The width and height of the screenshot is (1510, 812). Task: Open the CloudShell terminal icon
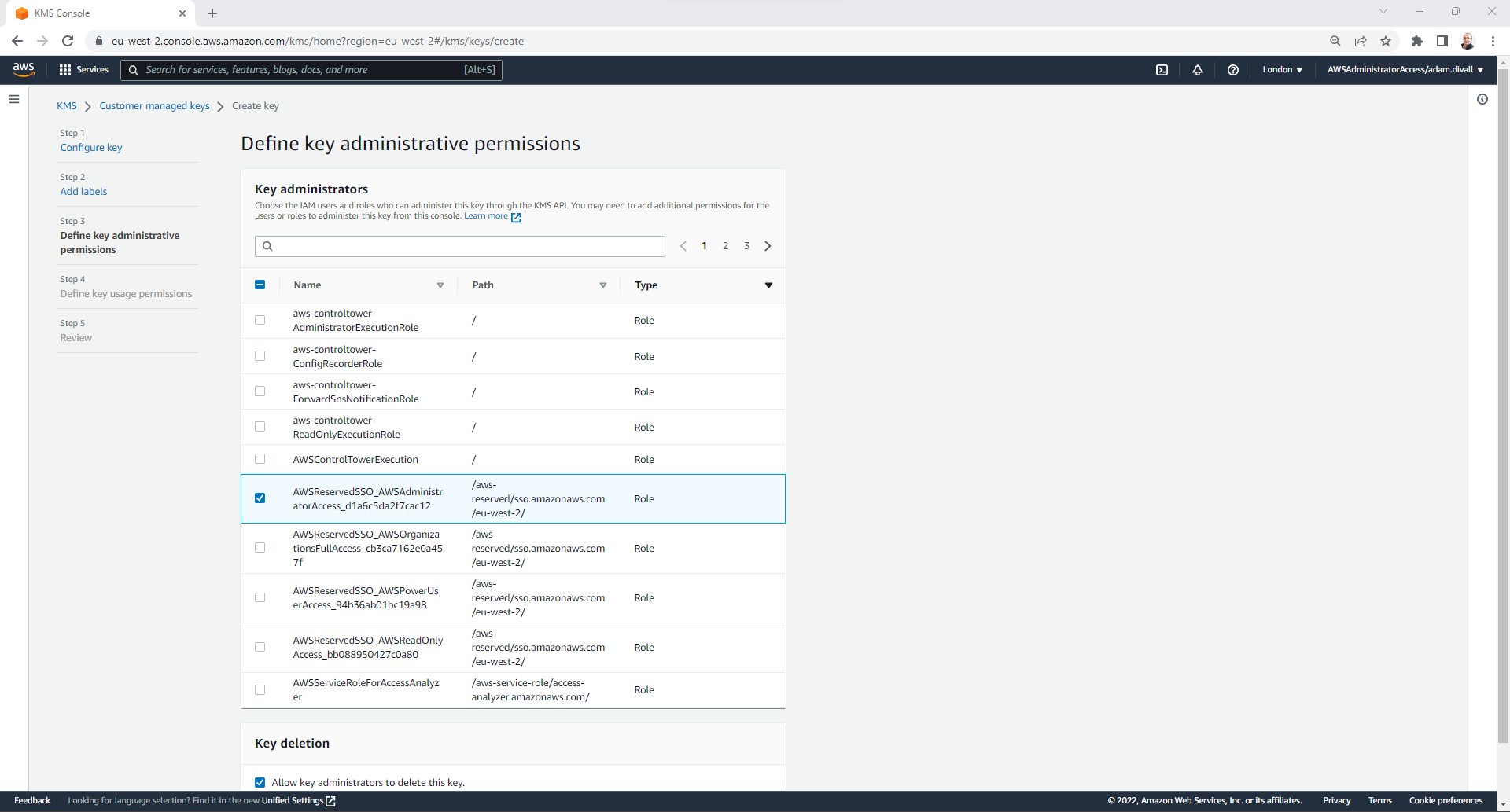click(x=1162, y=70)
